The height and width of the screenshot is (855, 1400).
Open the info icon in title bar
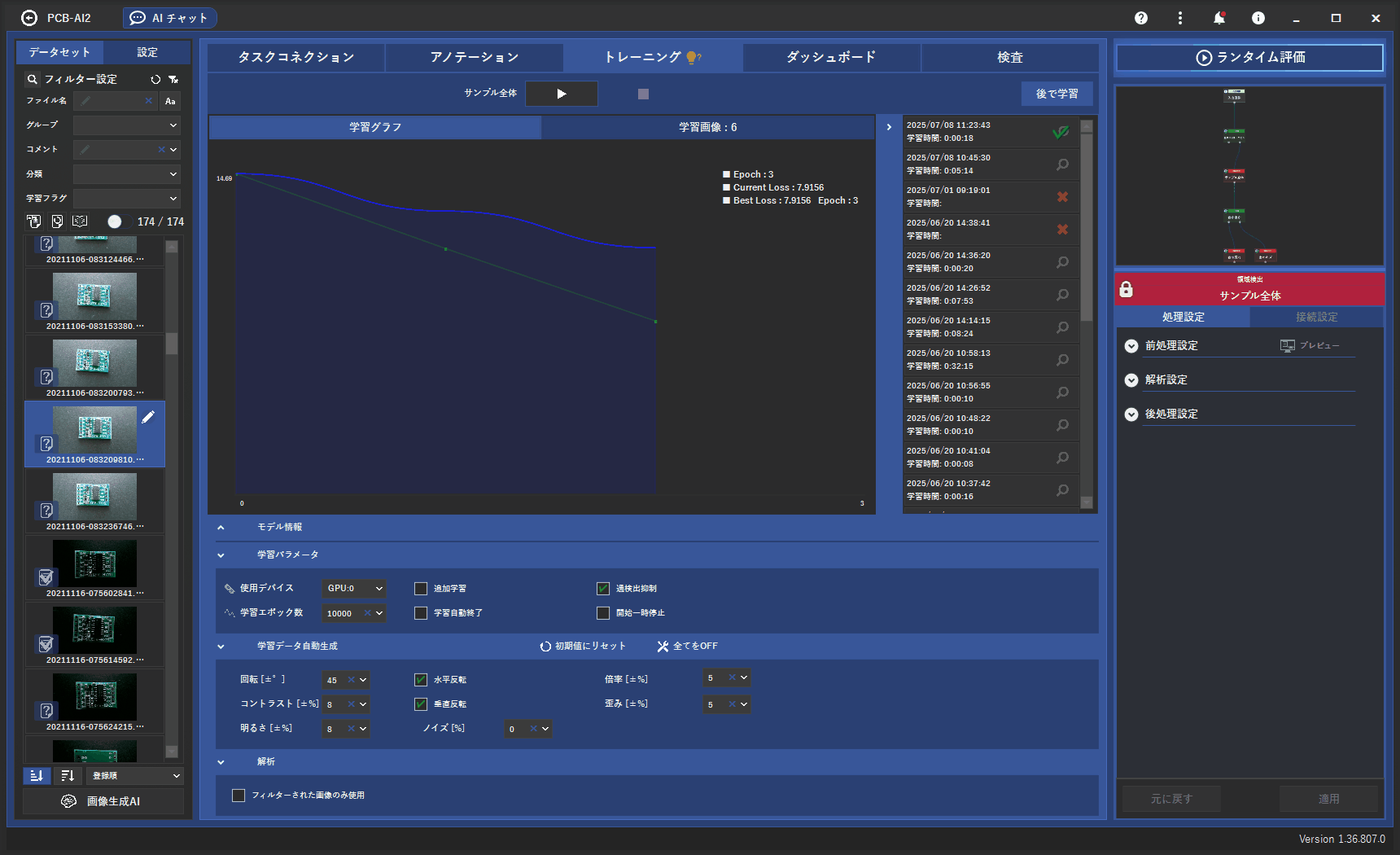1258,18
